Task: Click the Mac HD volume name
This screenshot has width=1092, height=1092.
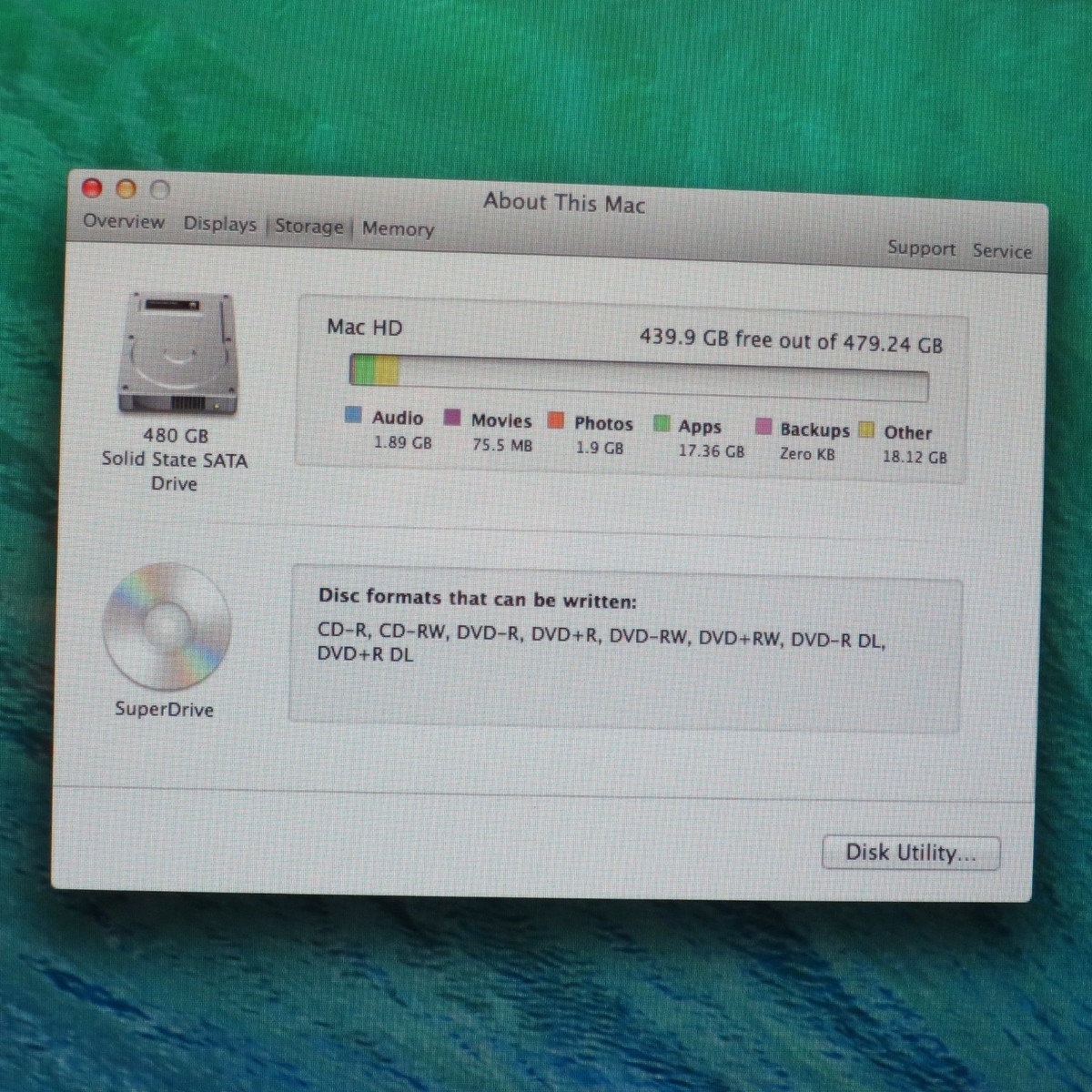Action: [364, 328]
